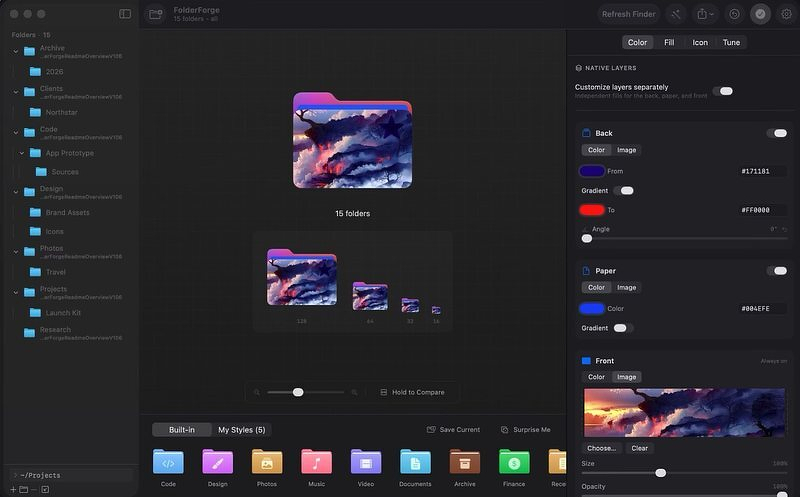The height and width of the screenshot is (497, 800).
Task: Switch Paper layer to Image mode
Action: coord(627,288)
